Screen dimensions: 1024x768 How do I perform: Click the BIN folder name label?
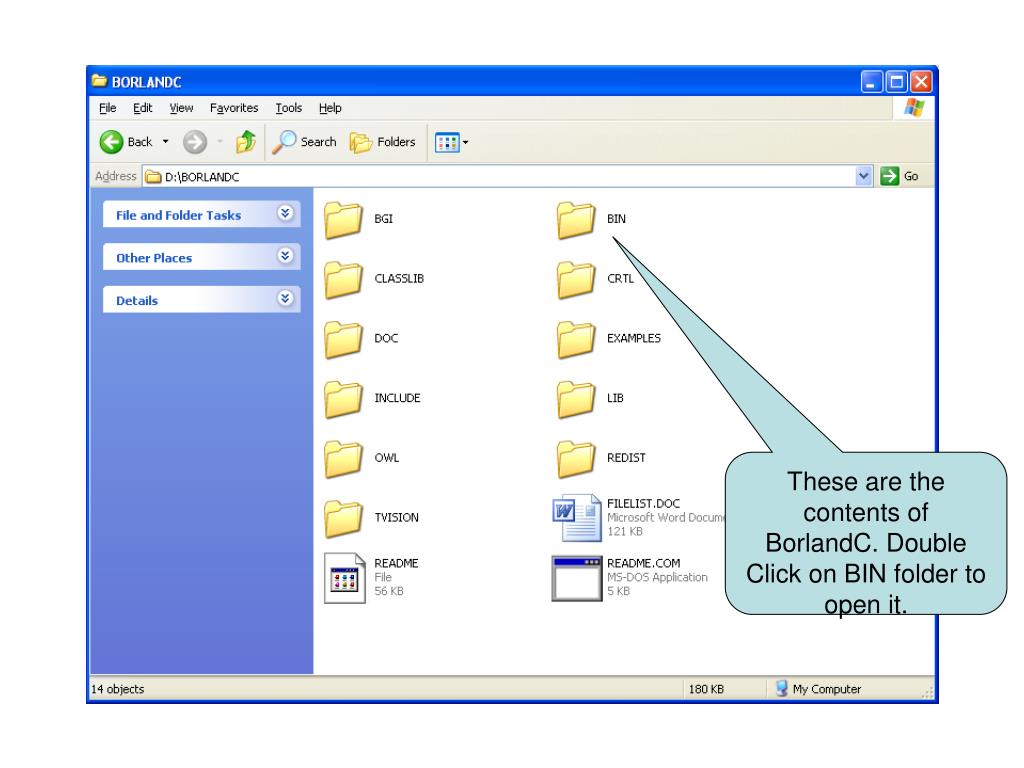[616, 219]
